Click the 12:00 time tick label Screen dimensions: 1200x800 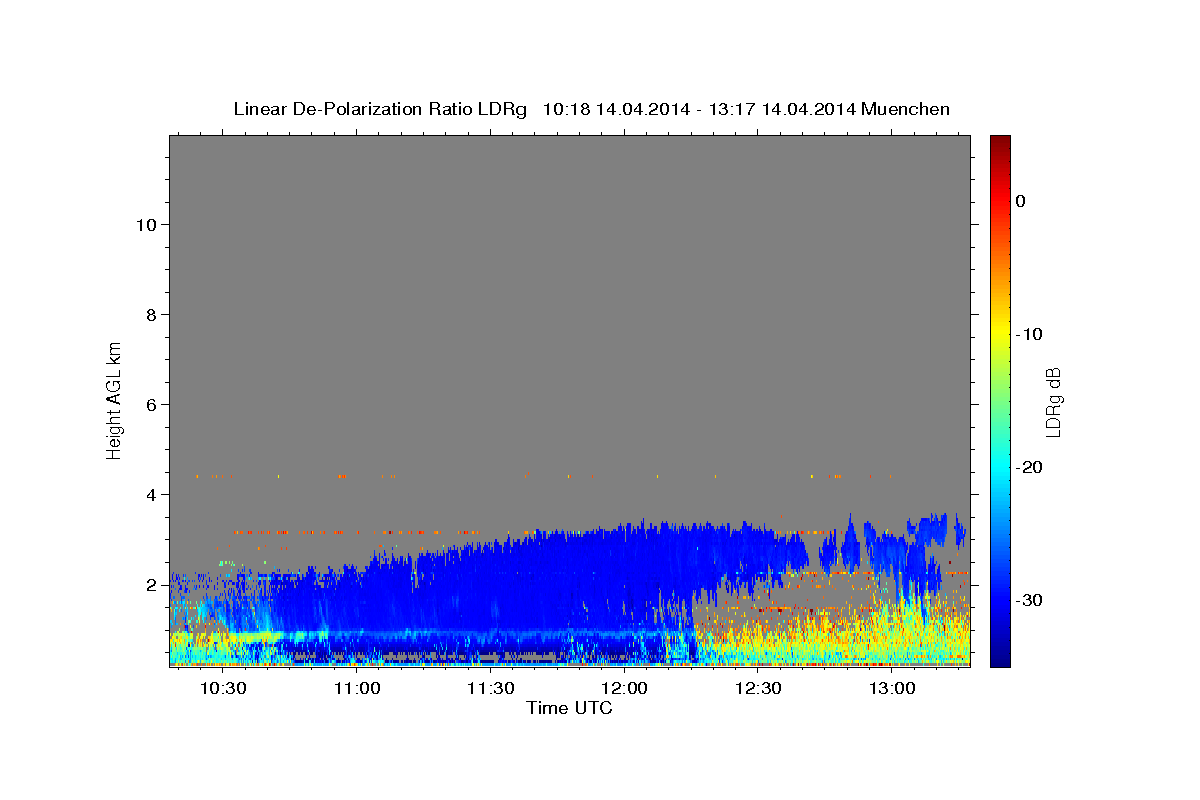pos(624,689)
